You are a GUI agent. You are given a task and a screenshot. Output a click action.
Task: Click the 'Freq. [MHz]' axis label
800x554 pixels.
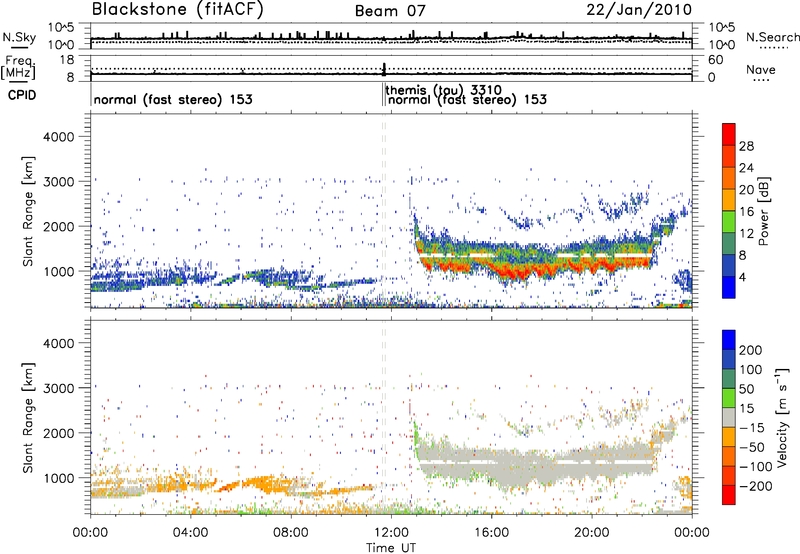pyautogui.click(x=18, y=68)
